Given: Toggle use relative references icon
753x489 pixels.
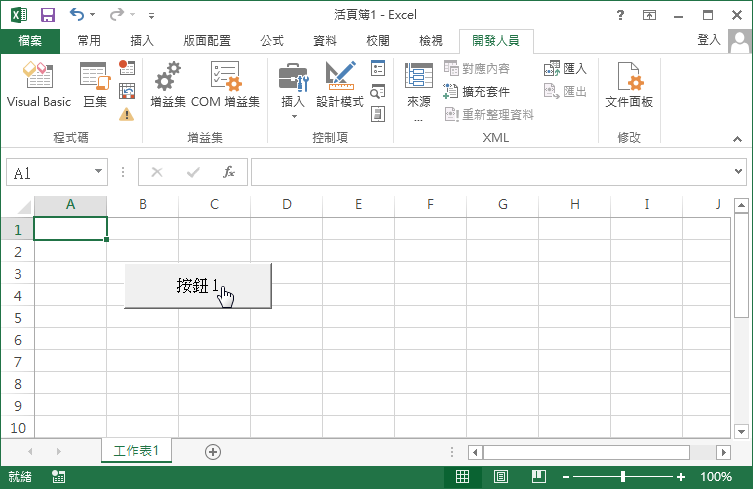Looking at the screenshot, I should coord(127,91).
